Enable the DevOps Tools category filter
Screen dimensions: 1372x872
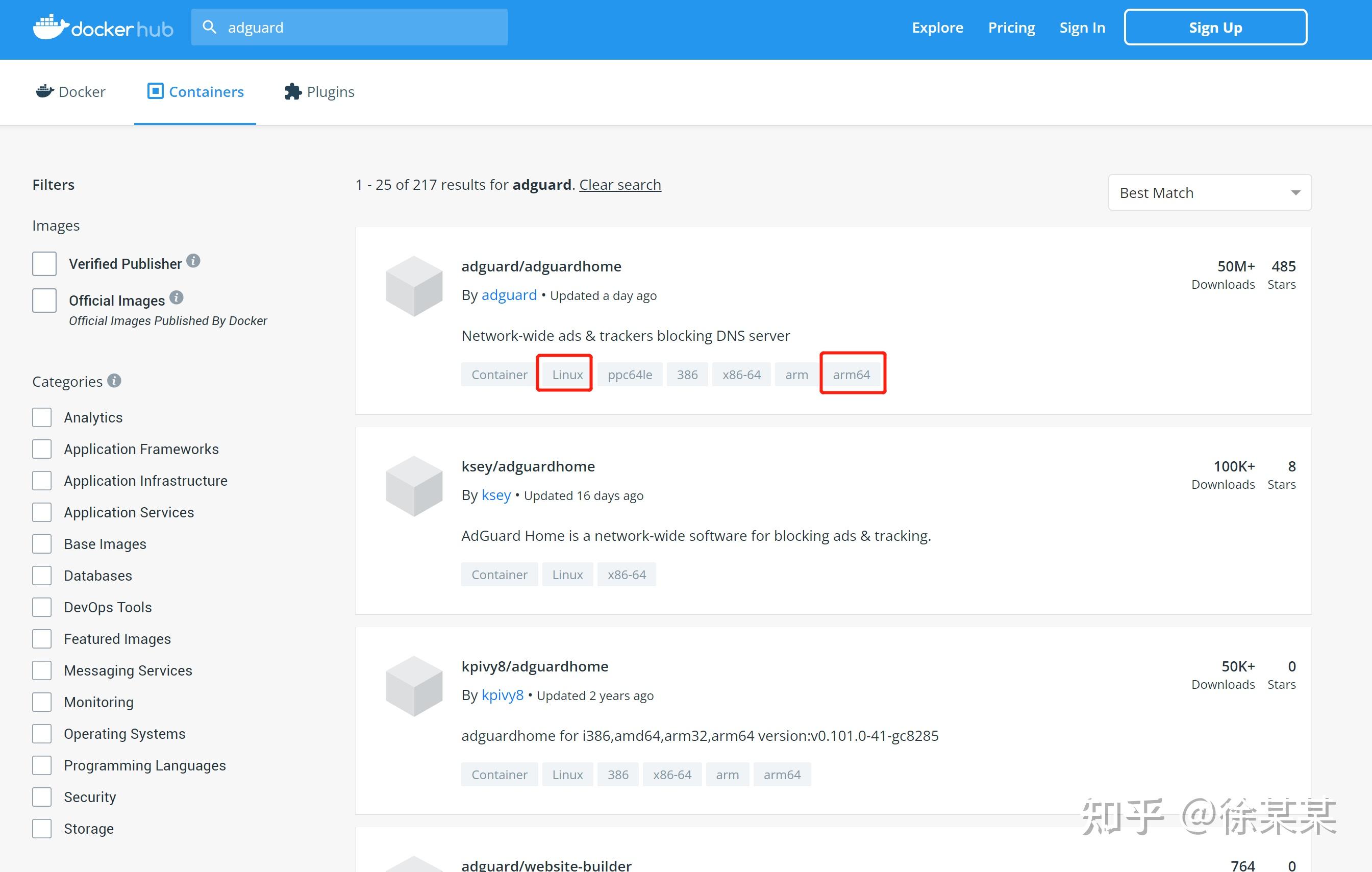pyautogui.click(x=42, y=607)
